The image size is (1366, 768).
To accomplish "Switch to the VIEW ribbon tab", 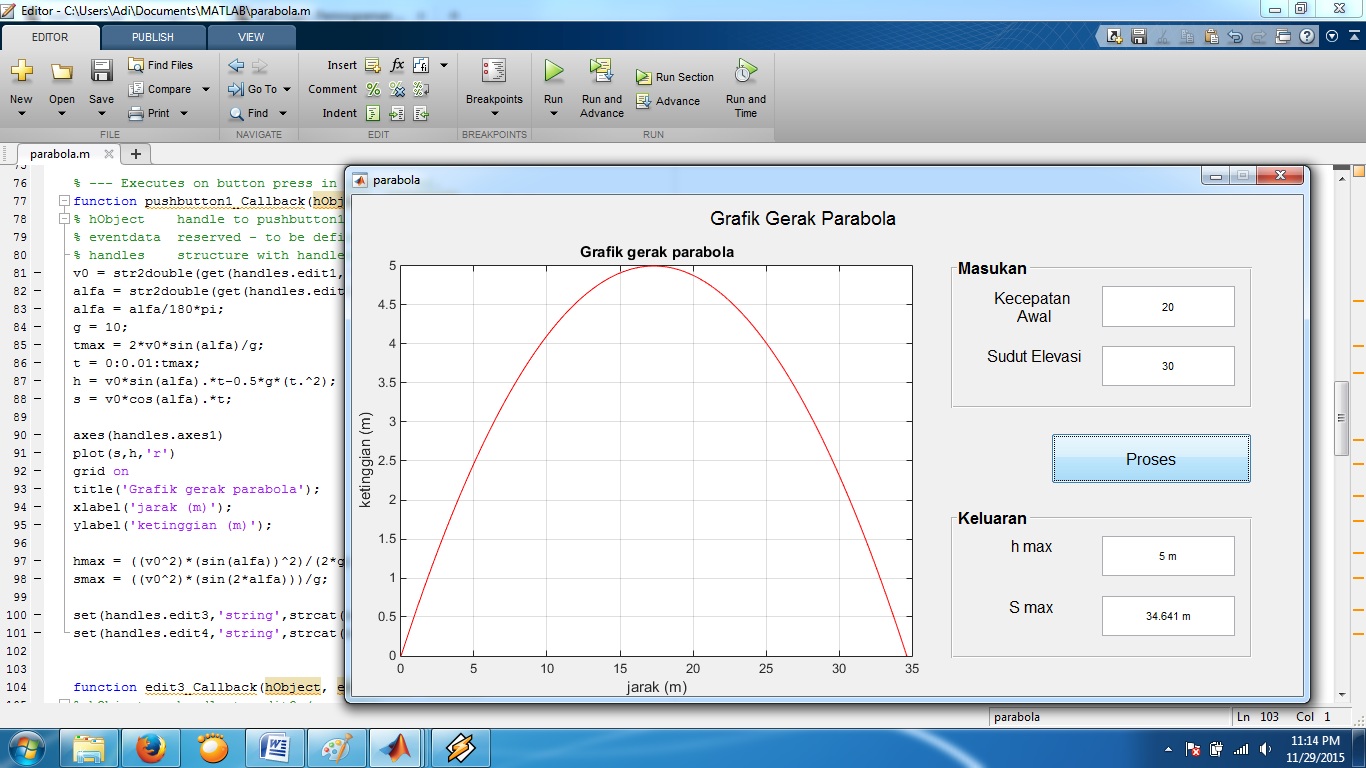I will pyautogui.click(x=251, y=37).
